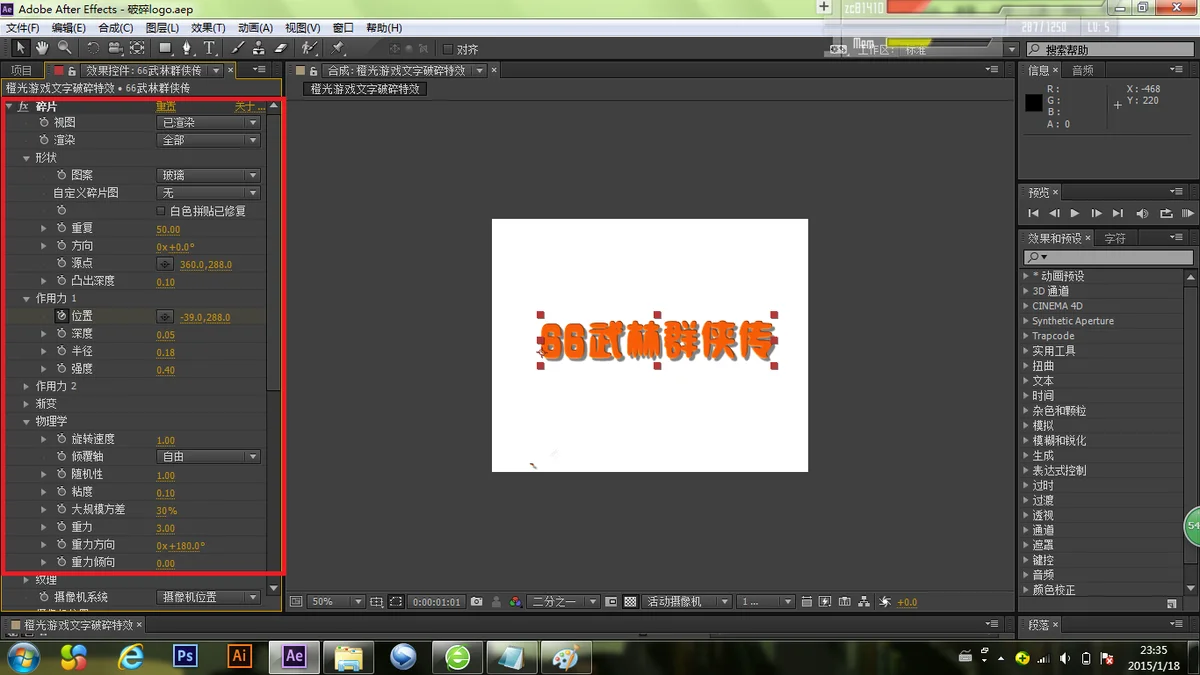Expand the 作用力 2 group
1200x675 pixels.
(27, 386)
